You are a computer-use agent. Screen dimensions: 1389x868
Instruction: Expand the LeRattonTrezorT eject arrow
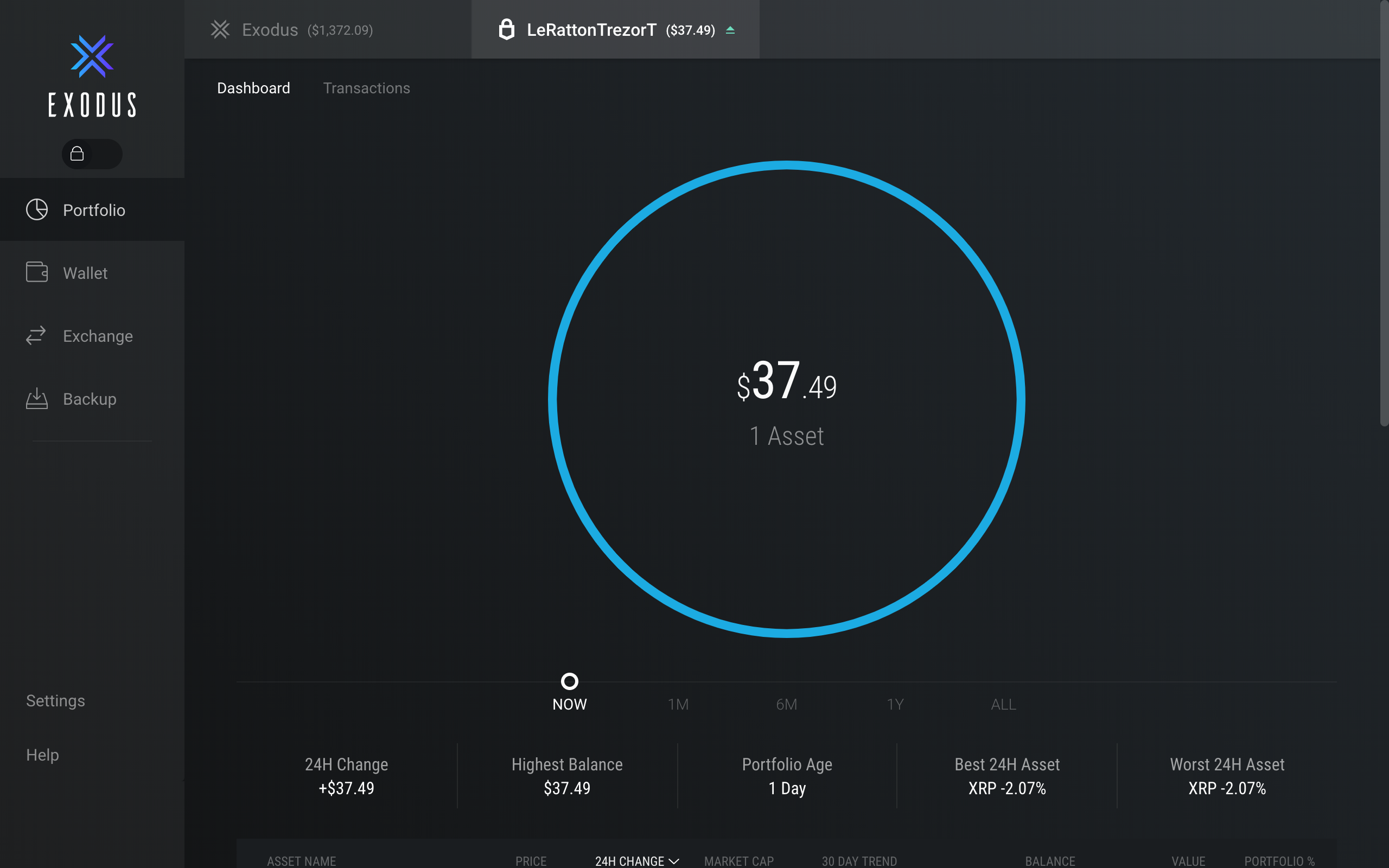(730, 30)
